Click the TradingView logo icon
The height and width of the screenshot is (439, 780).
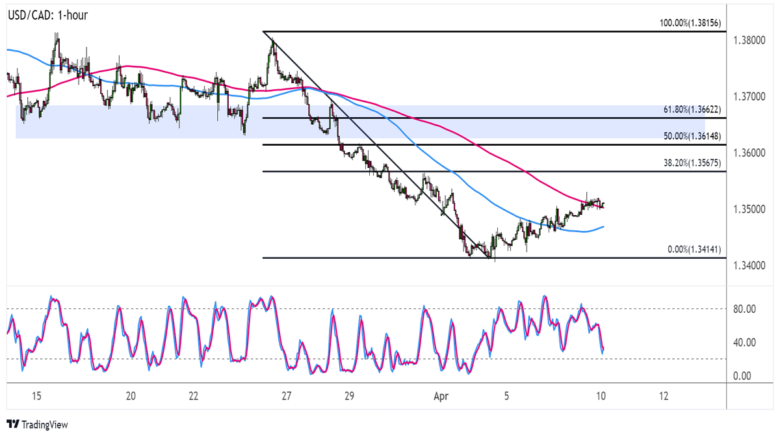coord(13,424)
